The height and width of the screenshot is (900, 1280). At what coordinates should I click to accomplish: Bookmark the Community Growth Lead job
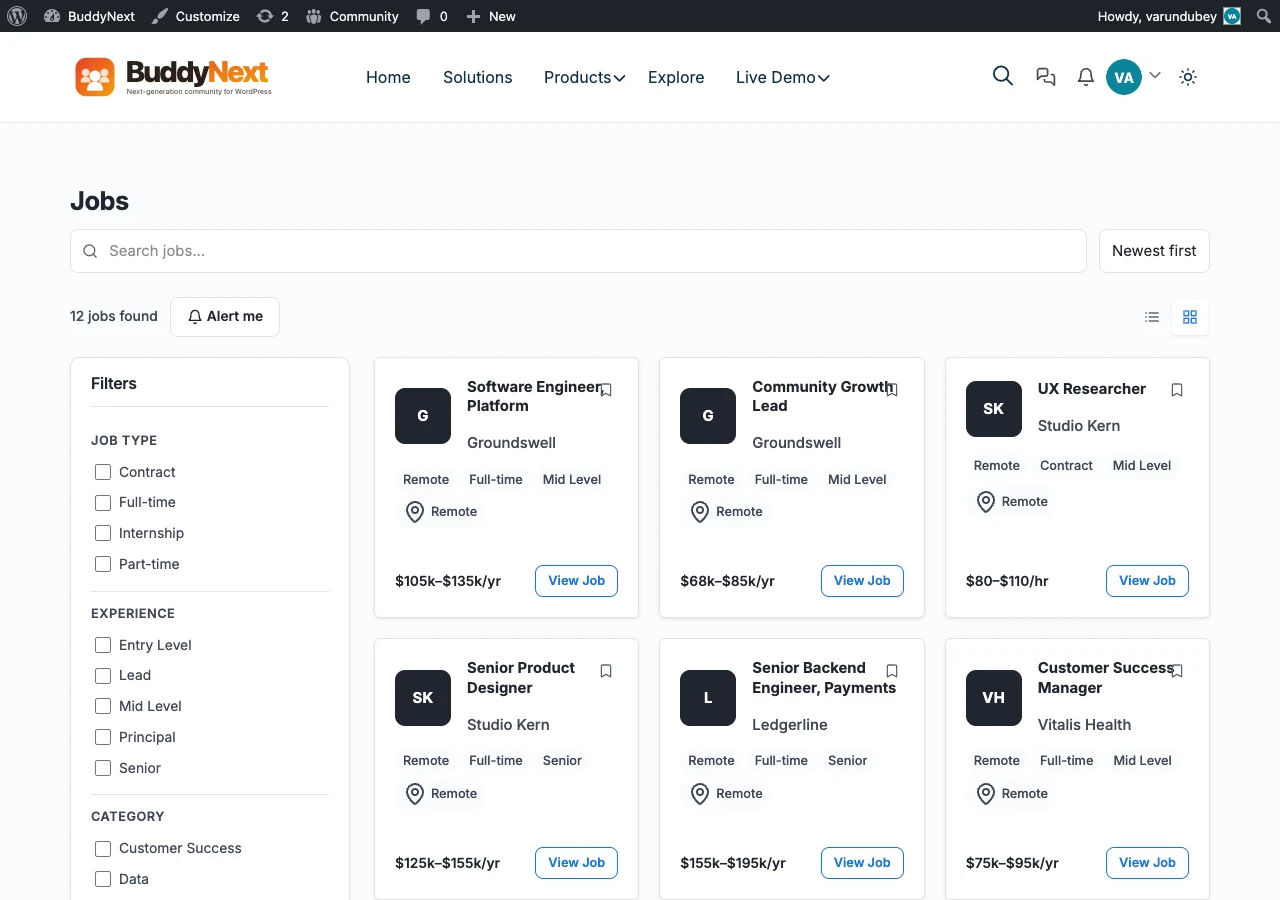(892, 390)
